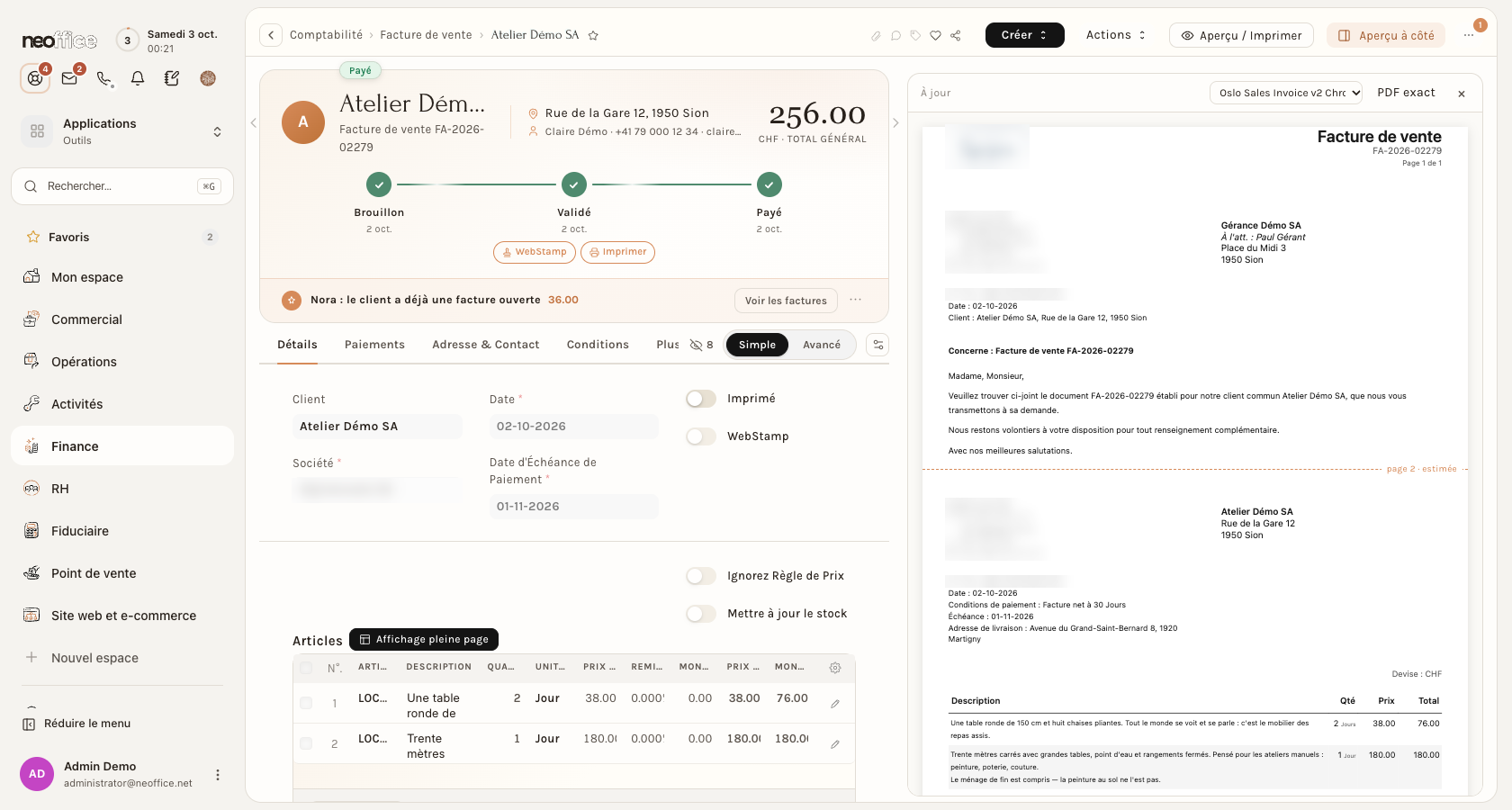1512x810 pixels.
Task: Switch to the Paiements tab
Action: (374, 345)
